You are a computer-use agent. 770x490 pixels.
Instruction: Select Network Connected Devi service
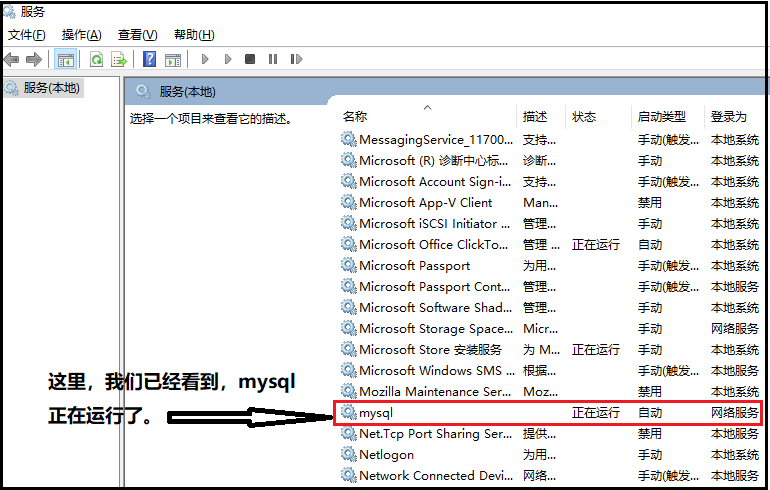(550, 476)
